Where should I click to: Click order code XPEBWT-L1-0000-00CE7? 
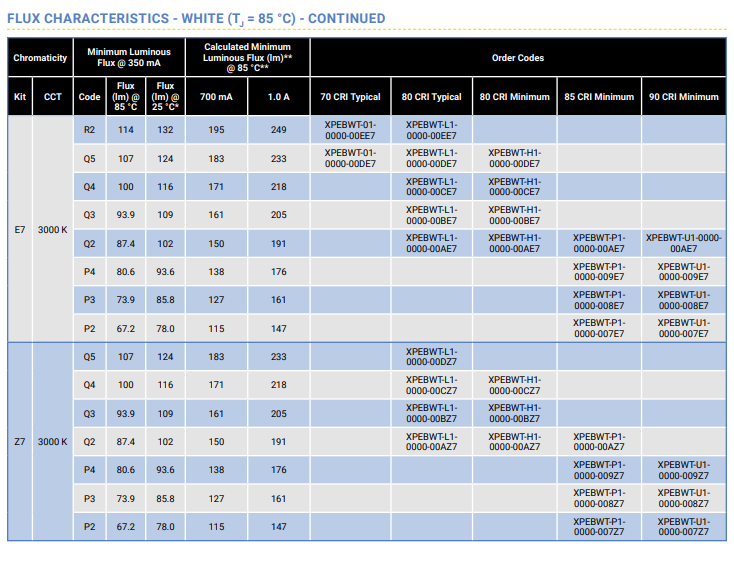[x=432, y=186]
